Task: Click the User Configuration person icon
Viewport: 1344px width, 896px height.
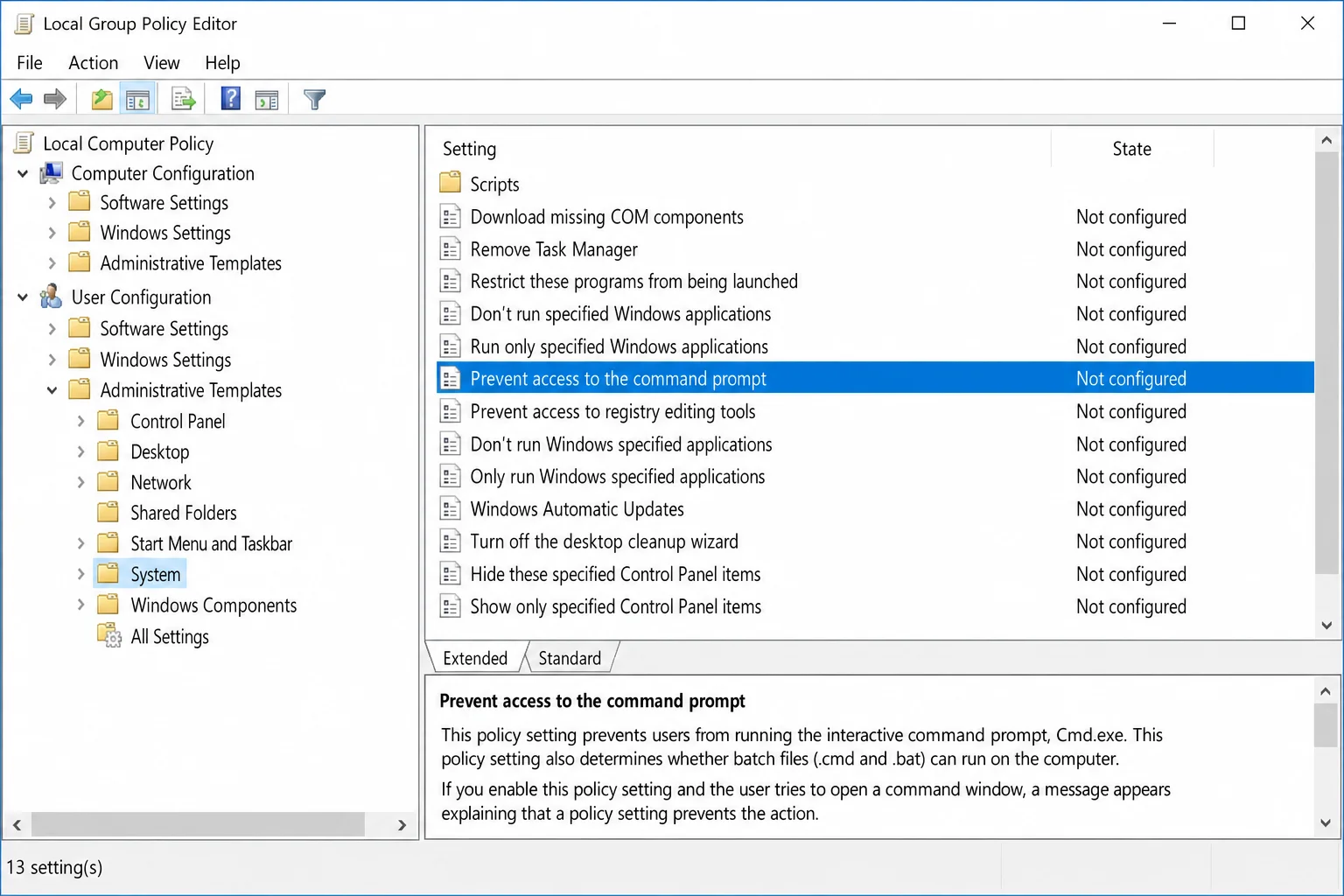Action: (52, 297)
